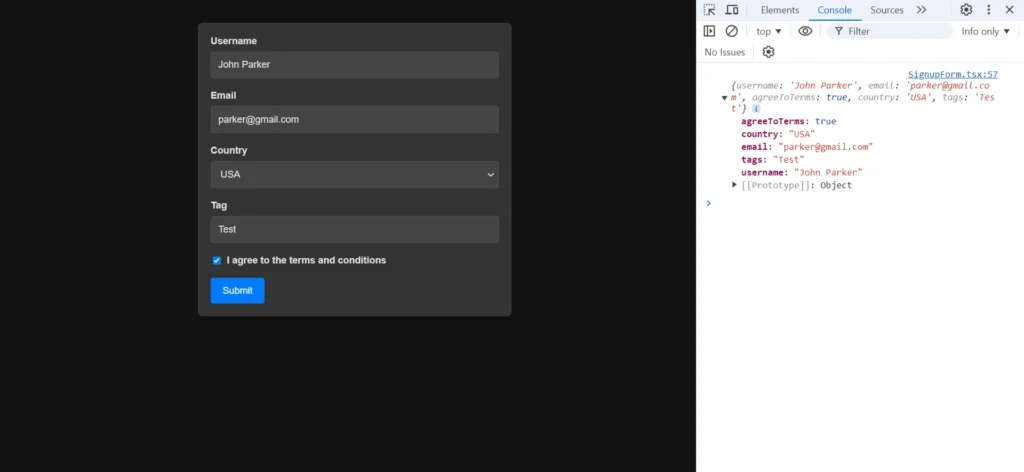This screenshot has width=1024, height=472.
Task: Expand the Prototype Object entry
Action: [x=735, y=185]
